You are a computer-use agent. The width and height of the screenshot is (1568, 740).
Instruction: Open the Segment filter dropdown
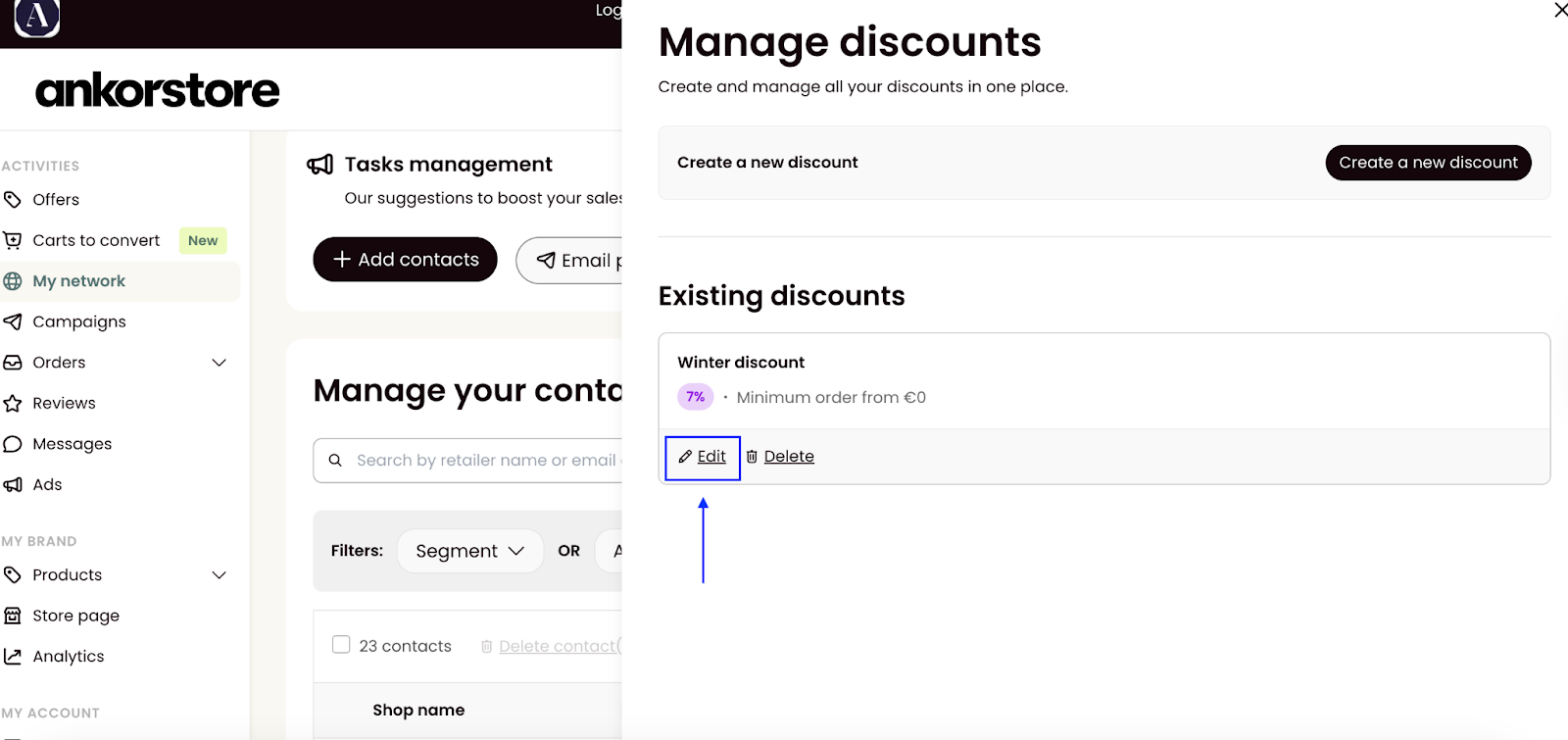click(x=470, y=551)
